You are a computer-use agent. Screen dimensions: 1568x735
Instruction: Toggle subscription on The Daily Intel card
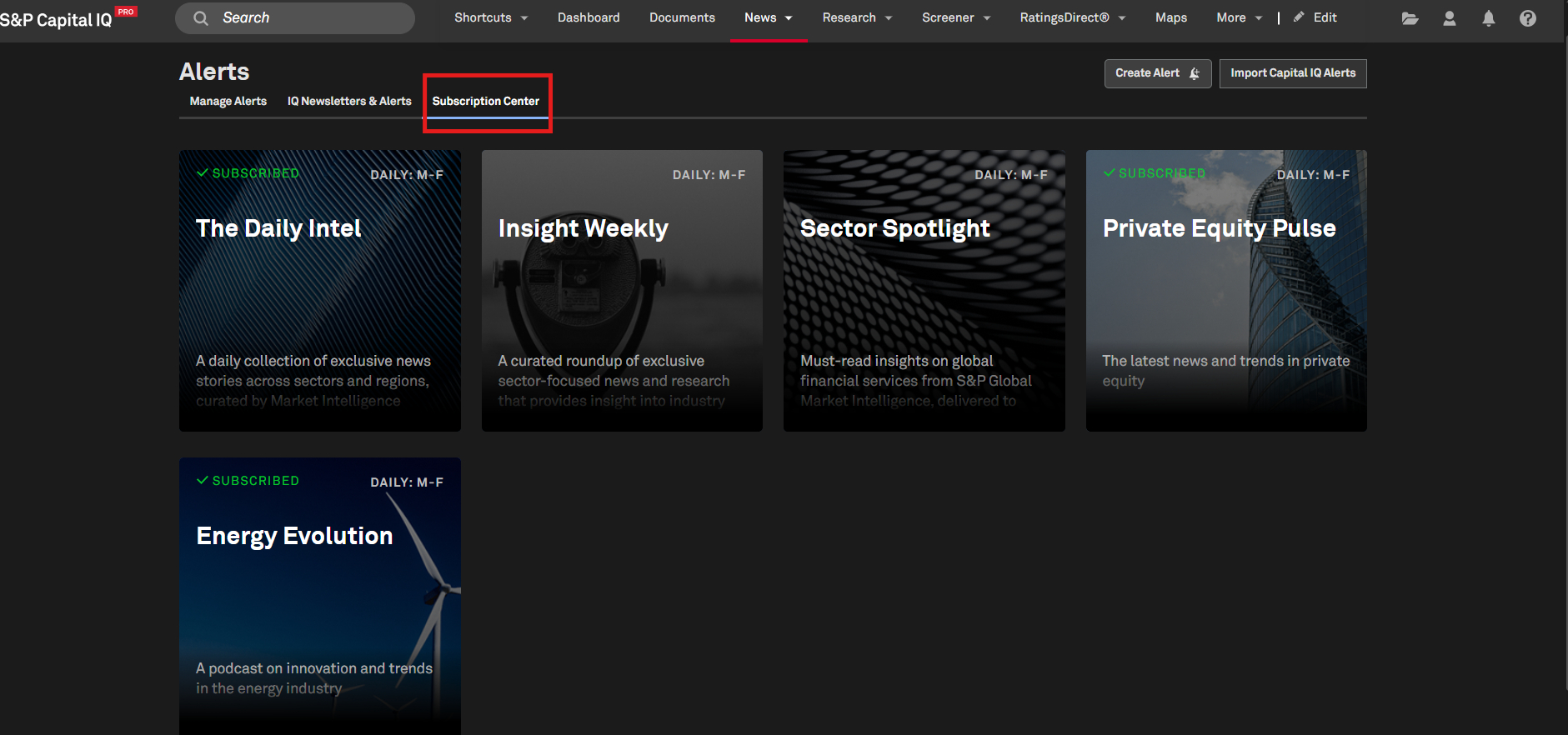pyautogui.click(x=248, y=173)
